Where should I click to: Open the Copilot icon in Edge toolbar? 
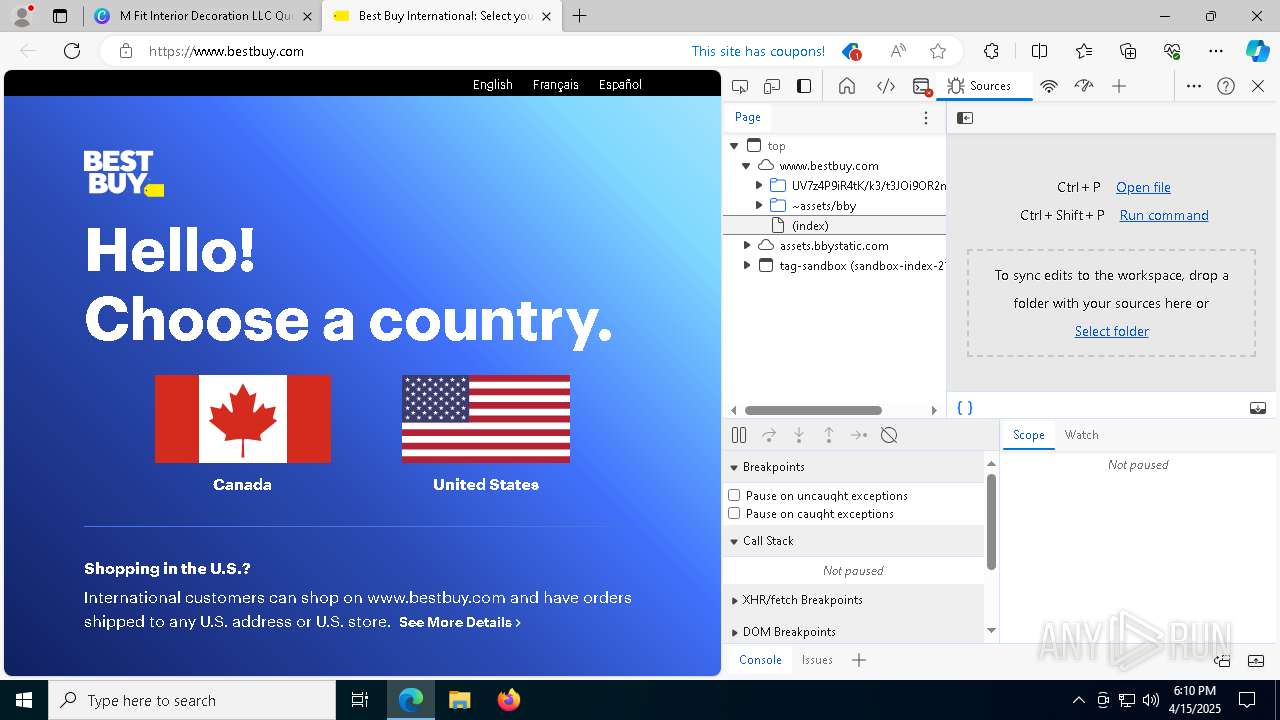pos(1257,51)
